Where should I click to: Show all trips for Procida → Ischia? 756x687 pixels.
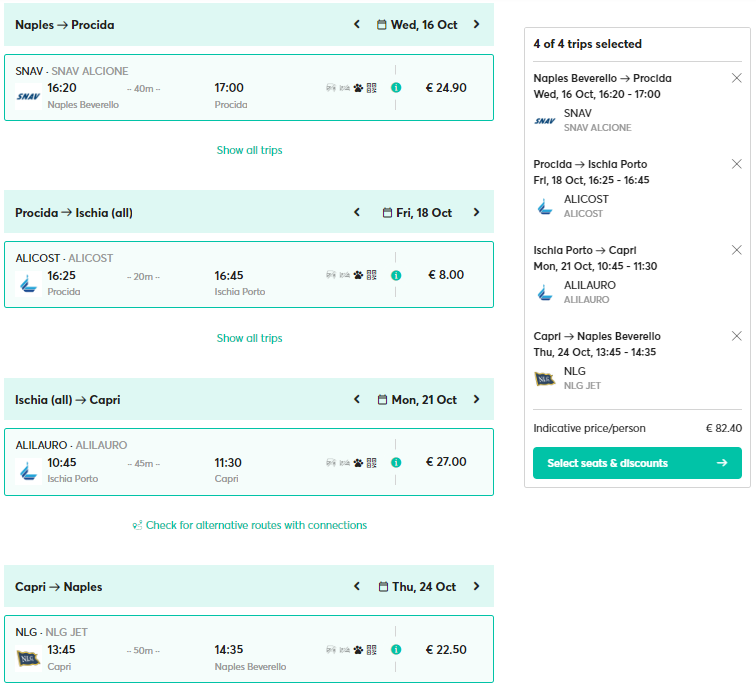point(249,338)
